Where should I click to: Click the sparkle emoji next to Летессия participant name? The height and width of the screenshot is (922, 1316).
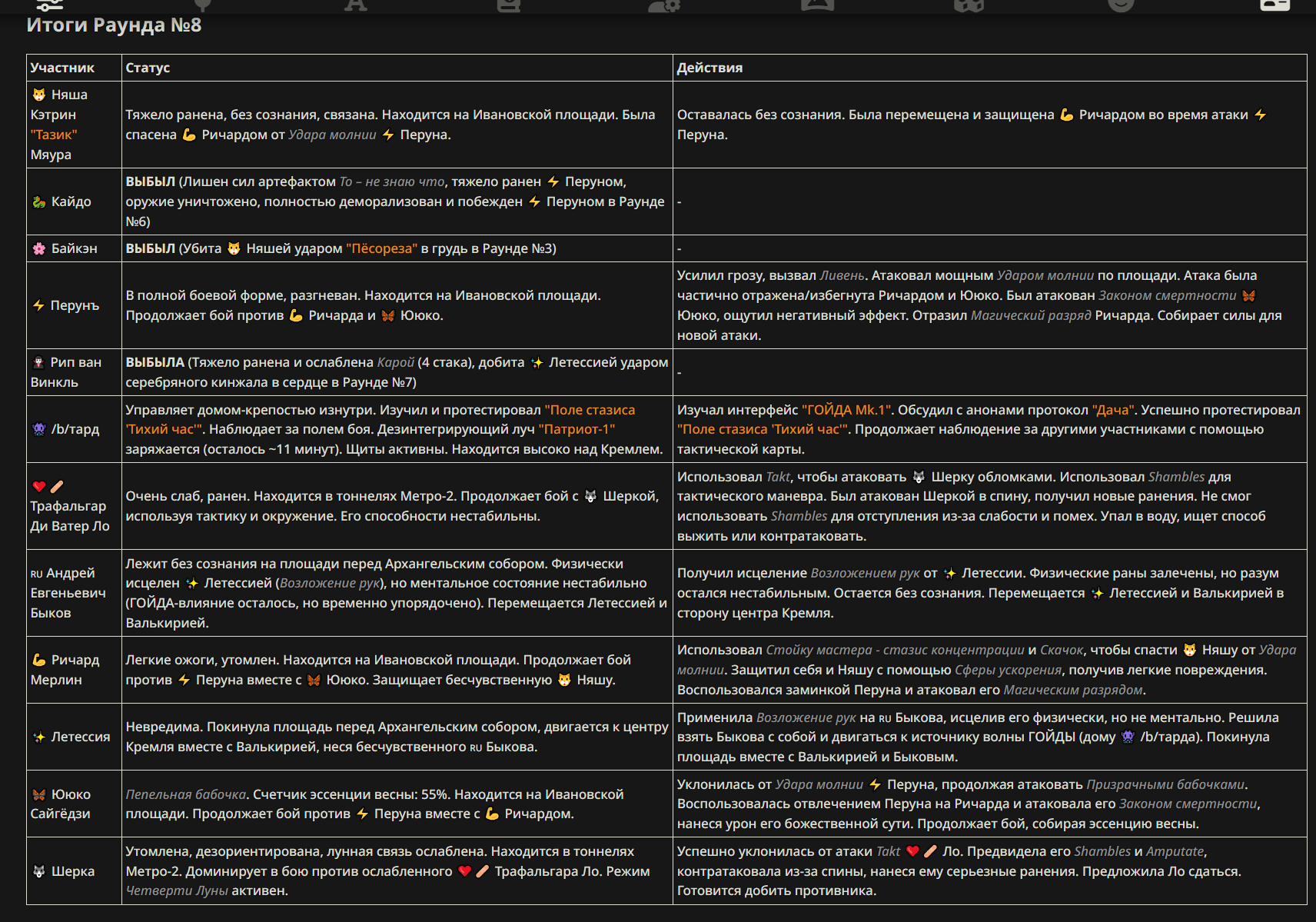(38, 737)
